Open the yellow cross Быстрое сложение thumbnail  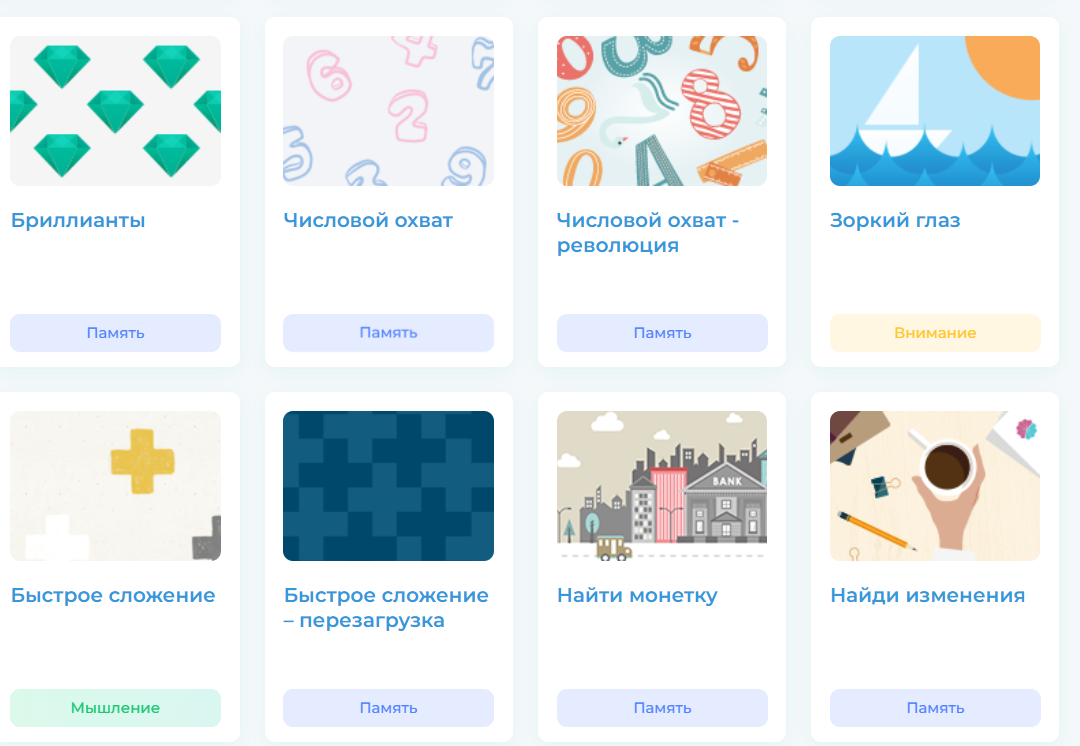point(115,486)
